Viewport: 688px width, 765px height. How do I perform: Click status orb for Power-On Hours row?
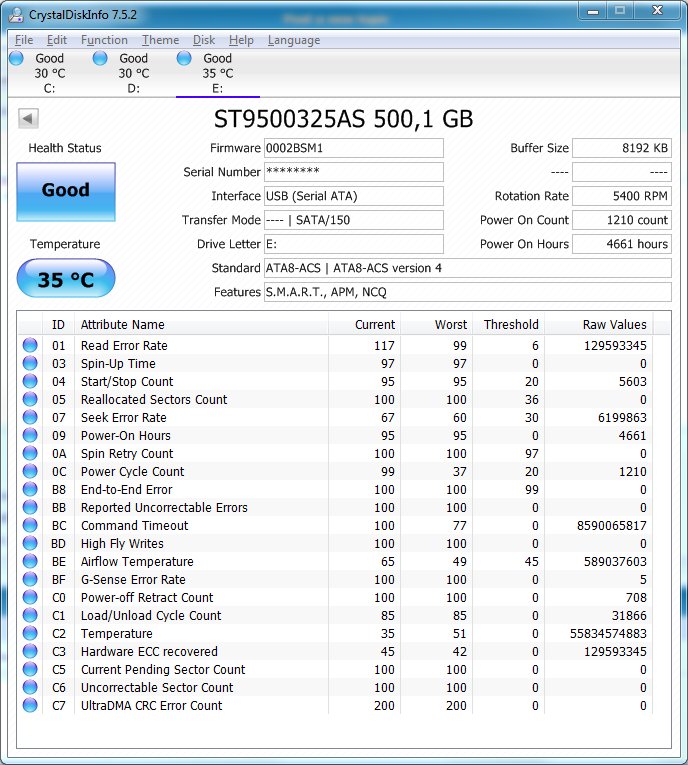coord(30,435)
